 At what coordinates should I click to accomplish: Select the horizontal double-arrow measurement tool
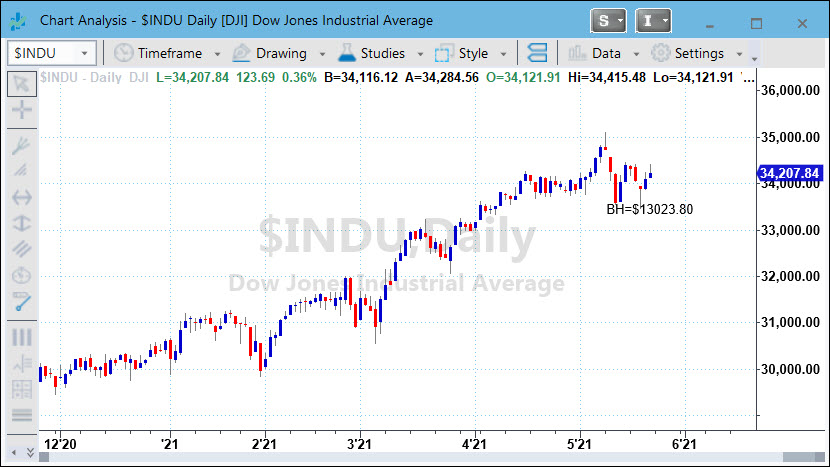[x=22, y=197]
